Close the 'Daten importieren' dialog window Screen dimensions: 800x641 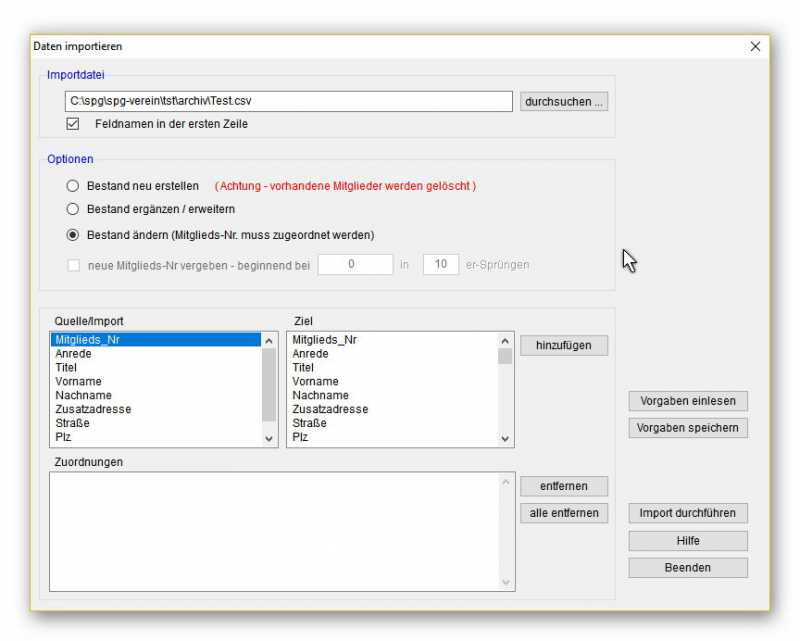[755, 46]
